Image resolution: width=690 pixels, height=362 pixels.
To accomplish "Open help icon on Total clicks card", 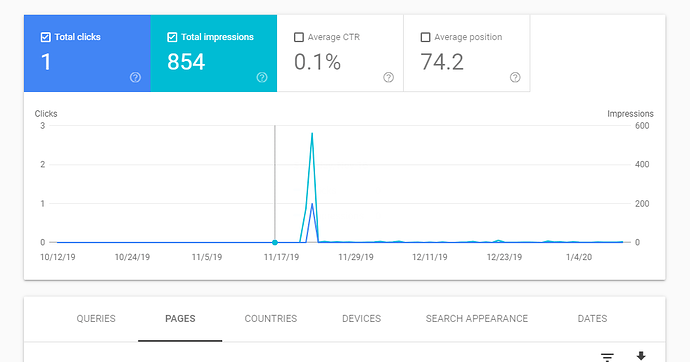I will click(135, 77).
